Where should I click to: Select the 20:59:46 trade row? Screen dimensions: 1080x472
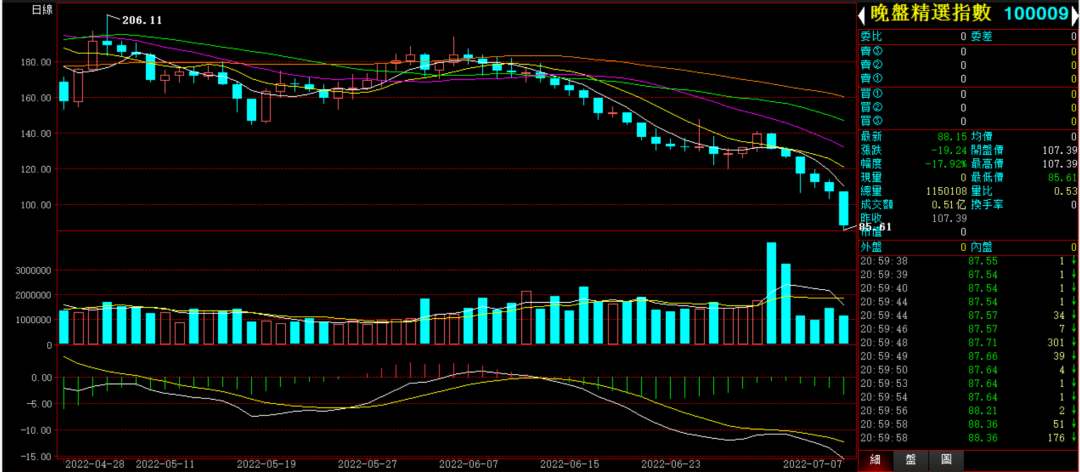click(968, 329)
